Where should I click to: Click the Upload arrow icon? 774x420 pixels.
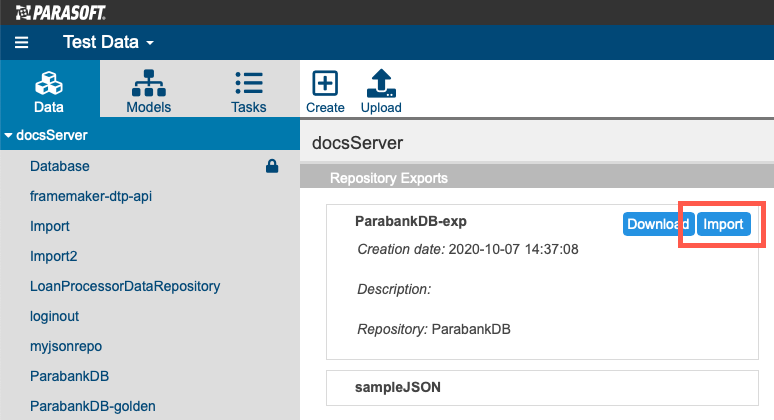click(381, 83)
